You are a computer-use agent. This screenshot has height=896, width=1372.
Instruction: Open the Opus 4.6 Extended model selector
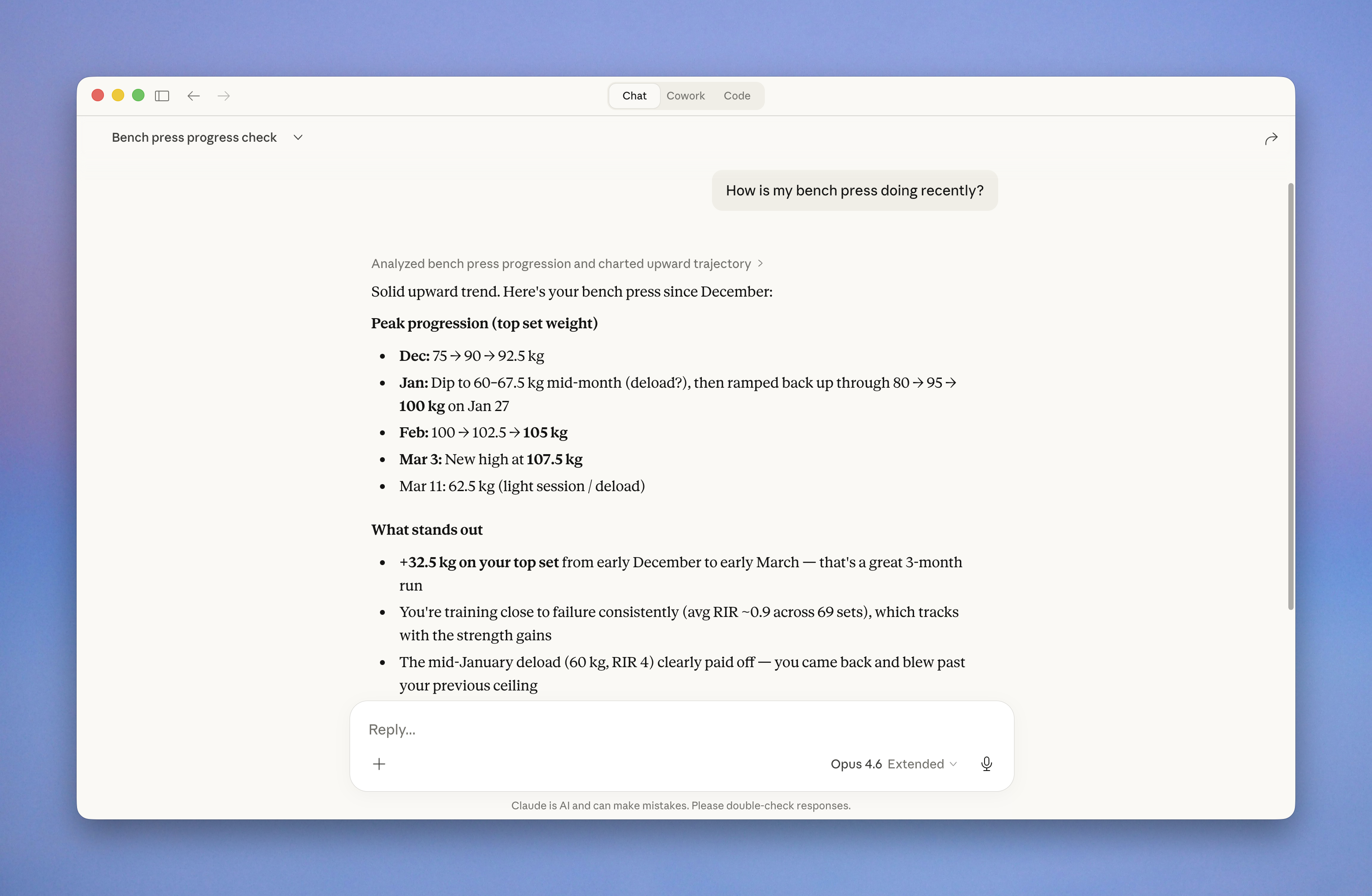pyautogui.click(x=893, y=764)
